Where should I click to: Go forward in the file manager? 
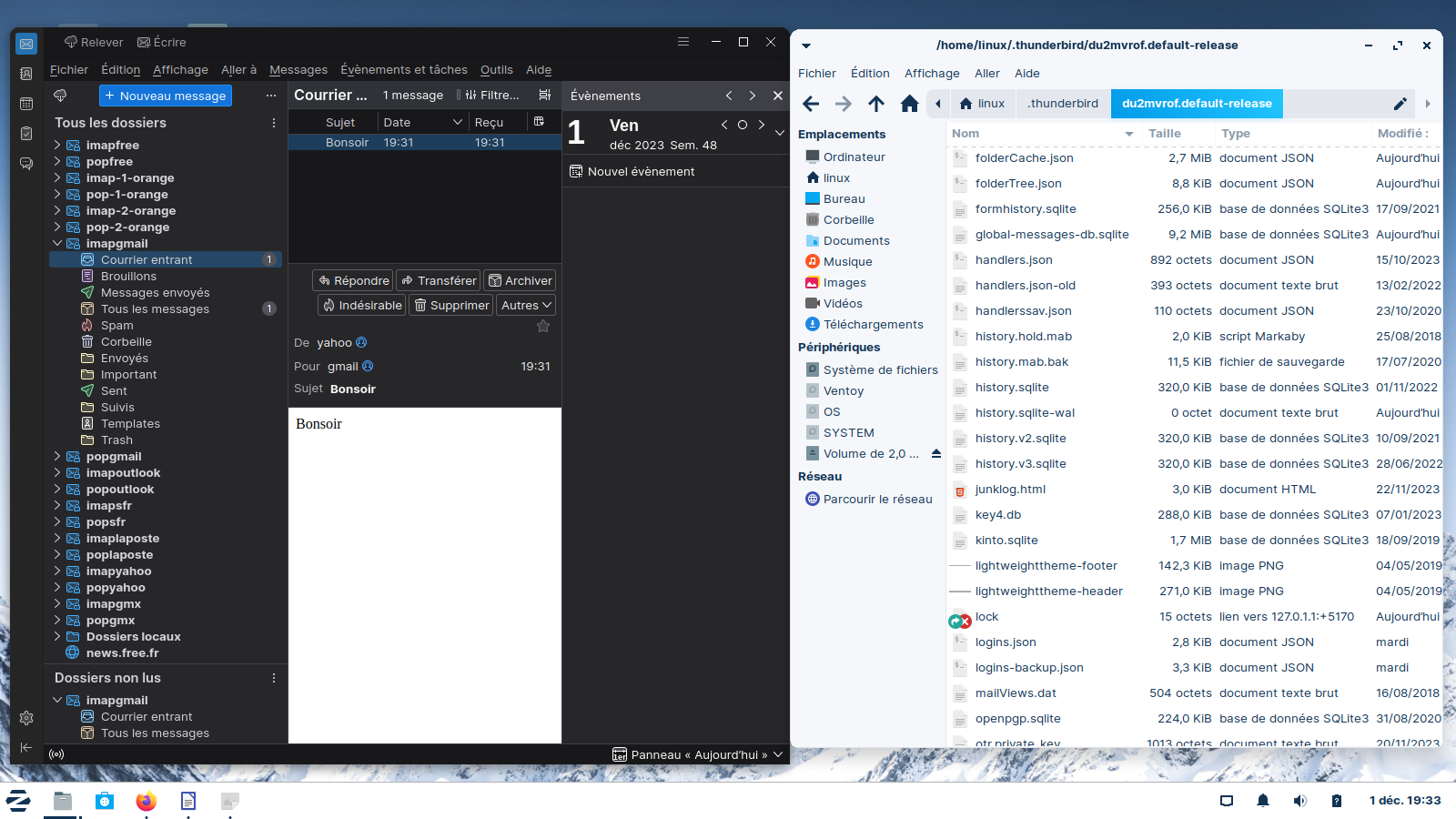[844, 104]
